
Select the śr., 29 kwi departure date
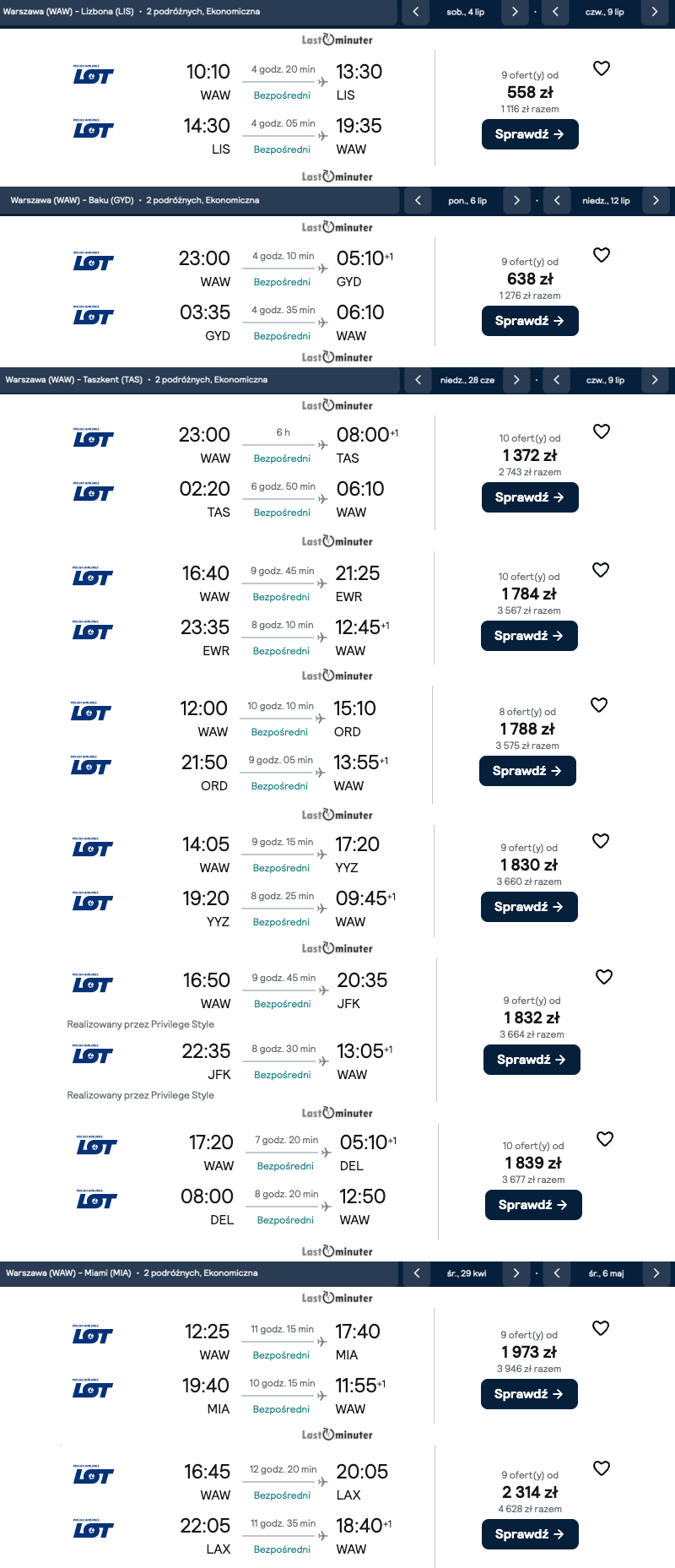pyautogui.click(x=467, y=1273)
